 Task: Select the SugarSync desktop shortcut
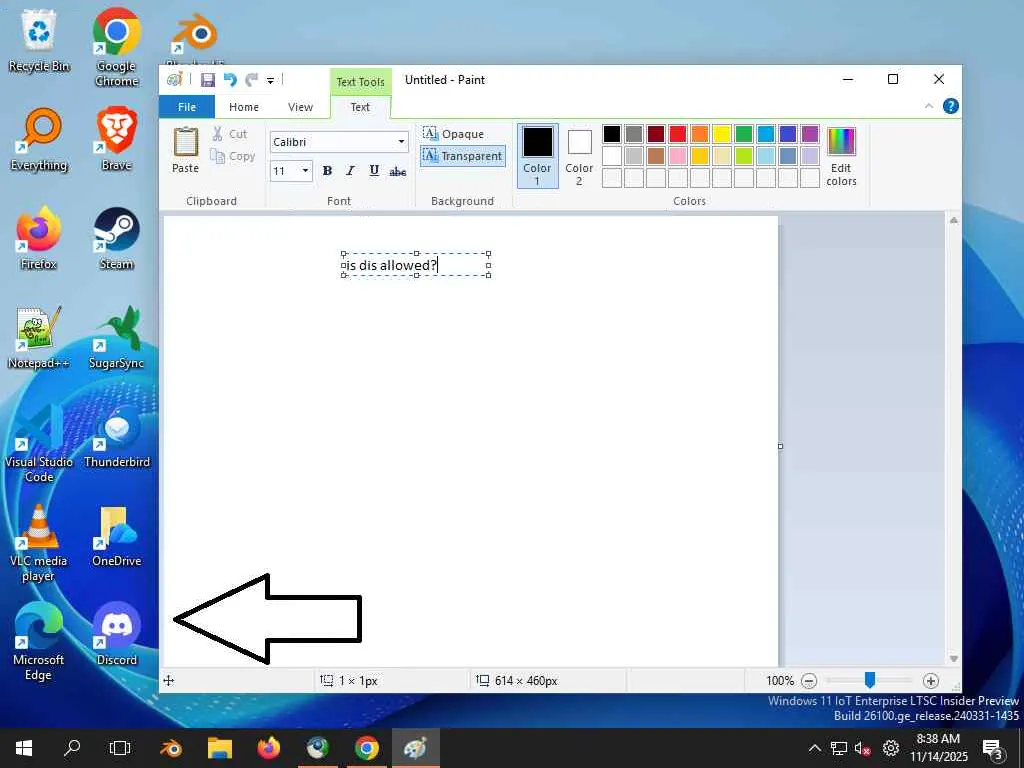click(116, 337)
